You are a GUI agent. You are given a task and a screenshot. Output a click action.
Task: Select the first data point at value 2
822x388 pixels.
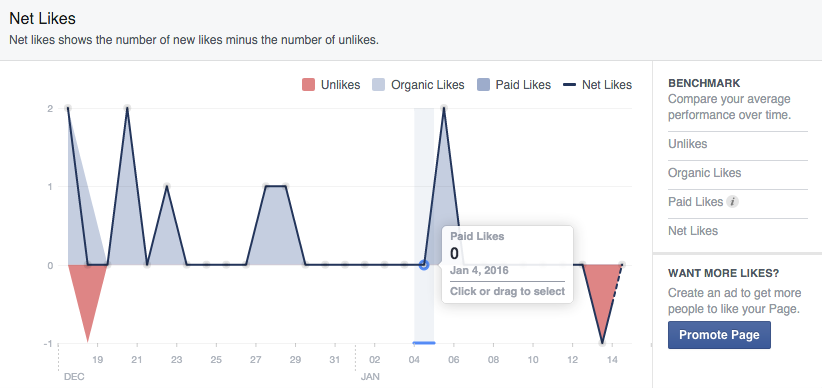(x=68, y=109)
